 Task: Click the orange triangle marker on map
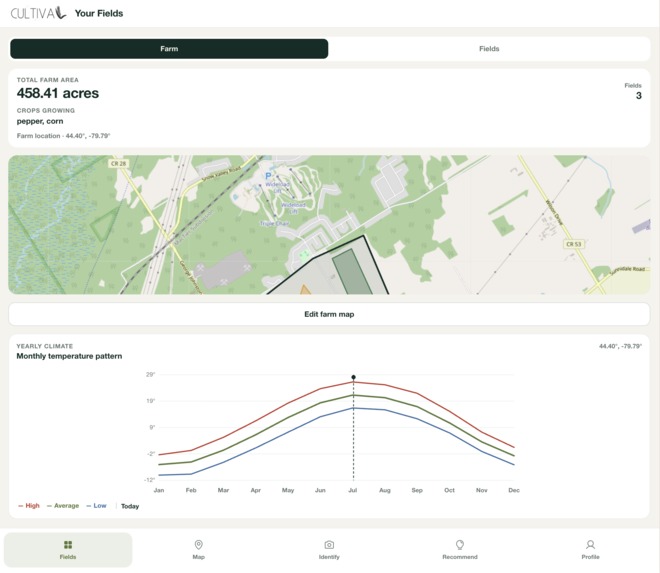(305, 289)
